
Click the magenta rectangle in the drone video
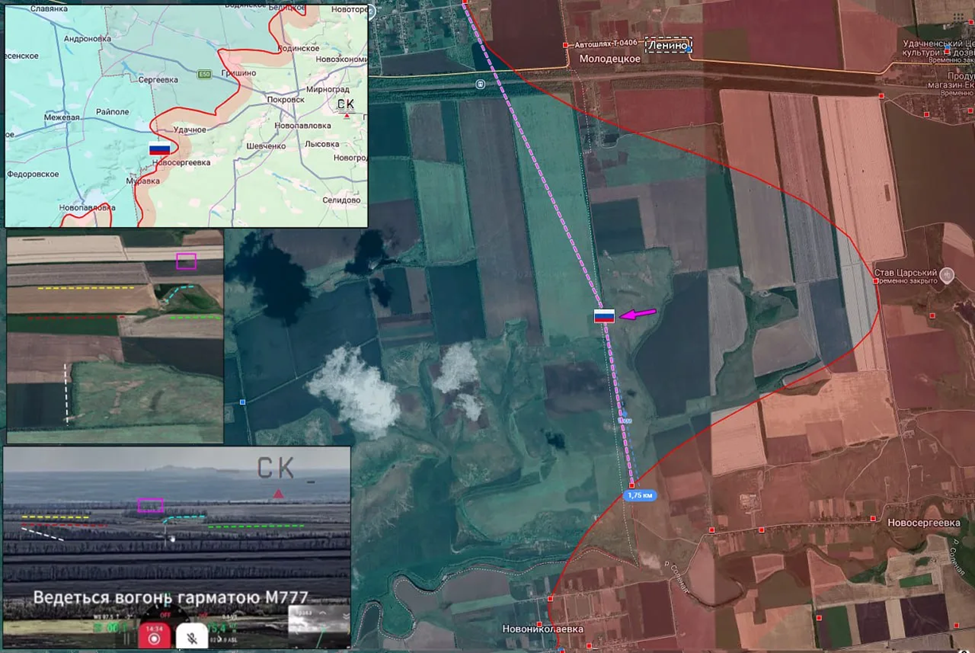[150, 505]
